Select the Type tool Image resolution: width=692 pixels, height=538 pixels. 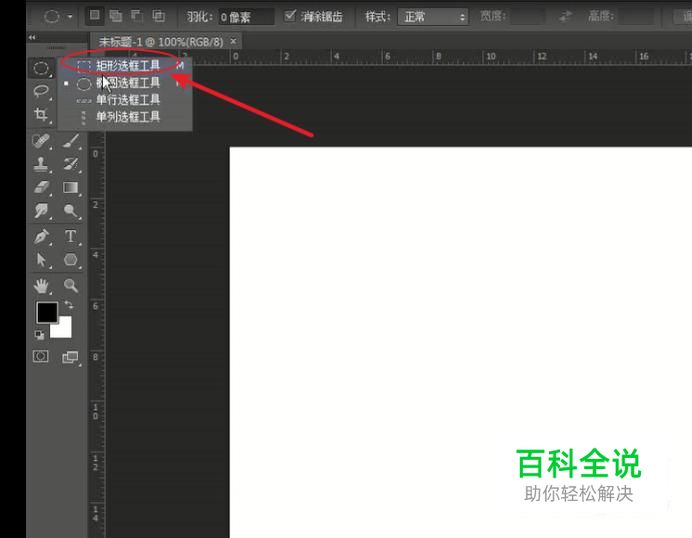(71, 237)
